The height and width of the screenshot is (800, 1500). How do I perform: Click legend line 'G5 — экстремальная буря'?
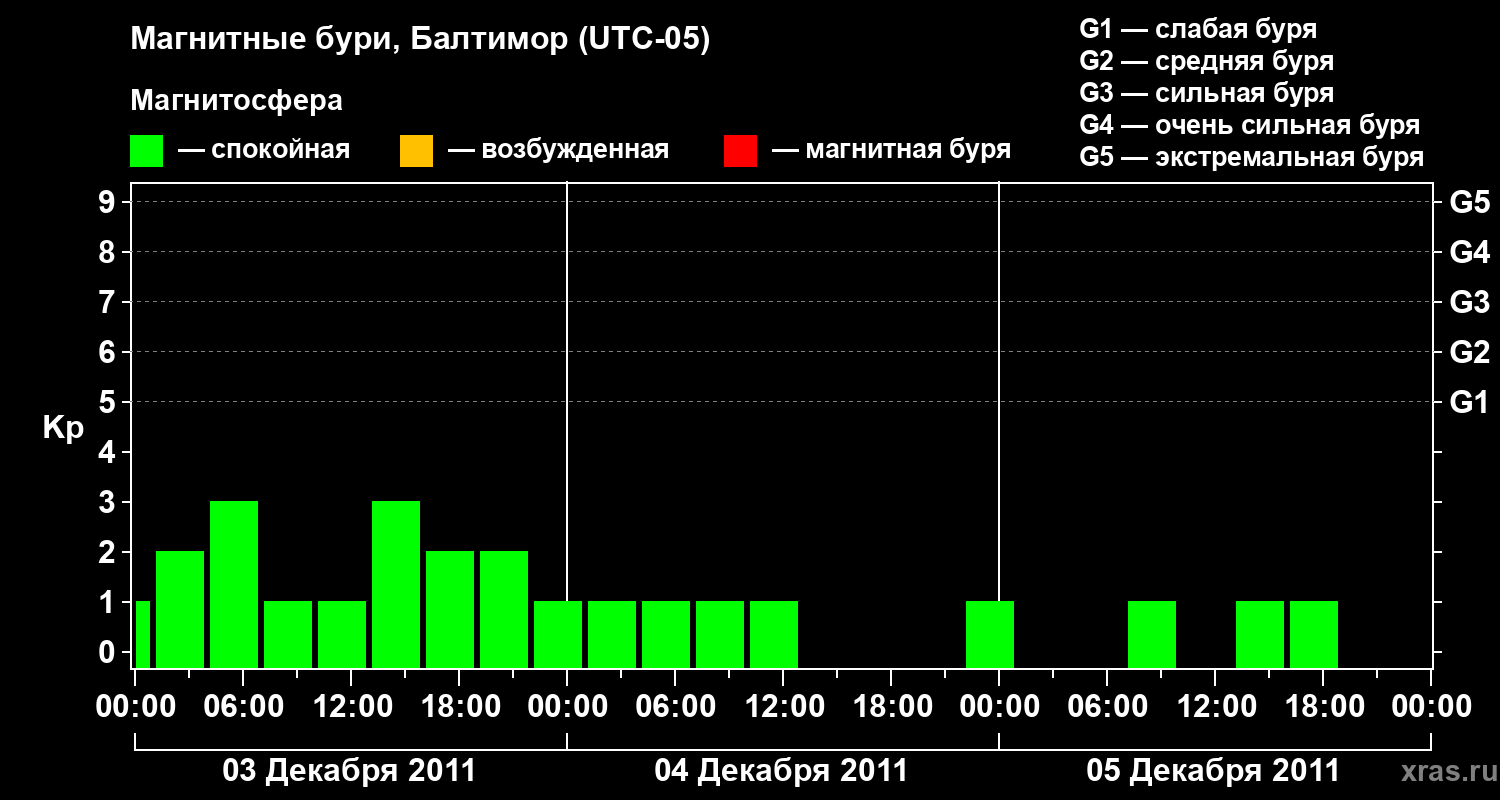tap(1251, 157)
